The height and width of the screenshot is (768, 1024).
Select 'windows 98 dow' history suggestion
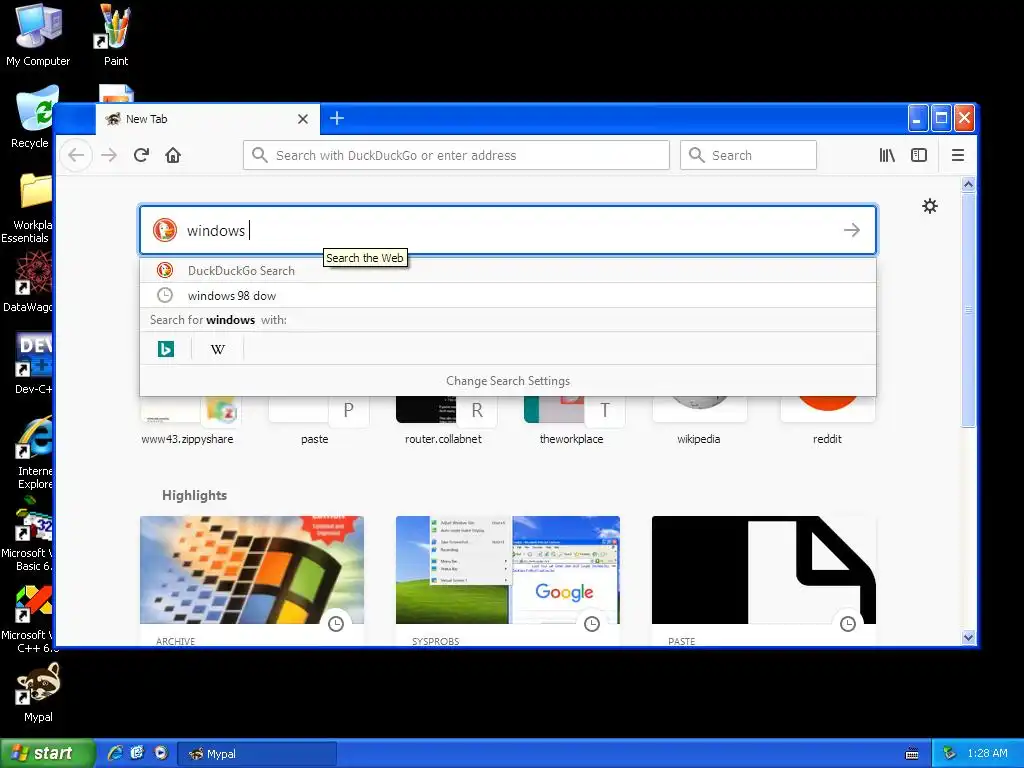coord(507,296)
